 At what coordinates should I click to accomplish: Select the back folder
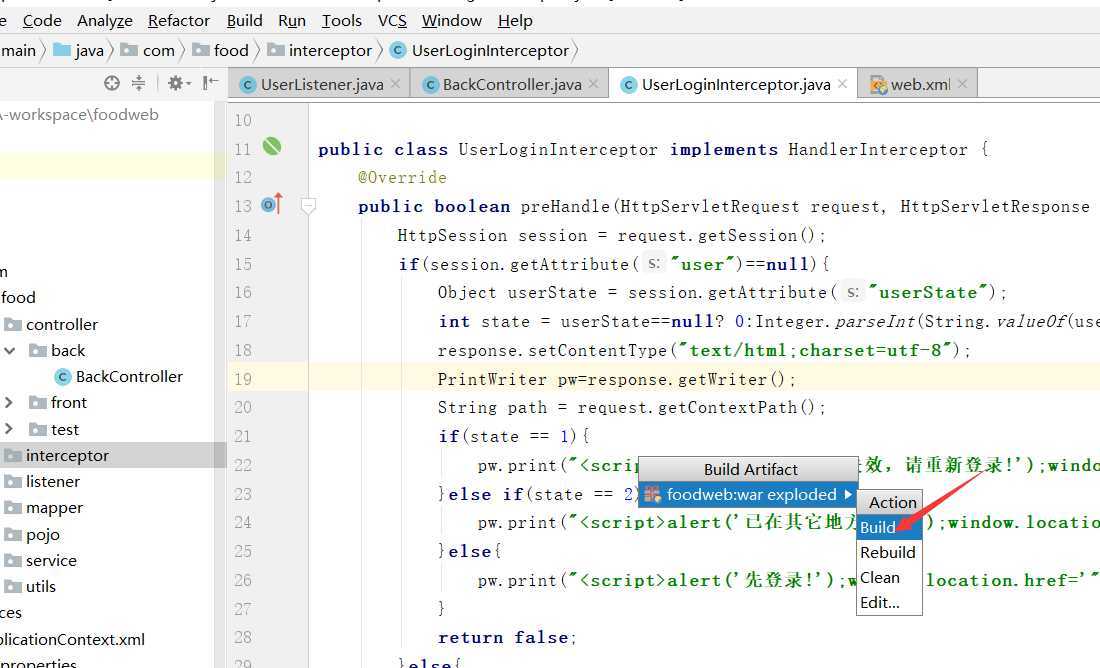point(57,350)
